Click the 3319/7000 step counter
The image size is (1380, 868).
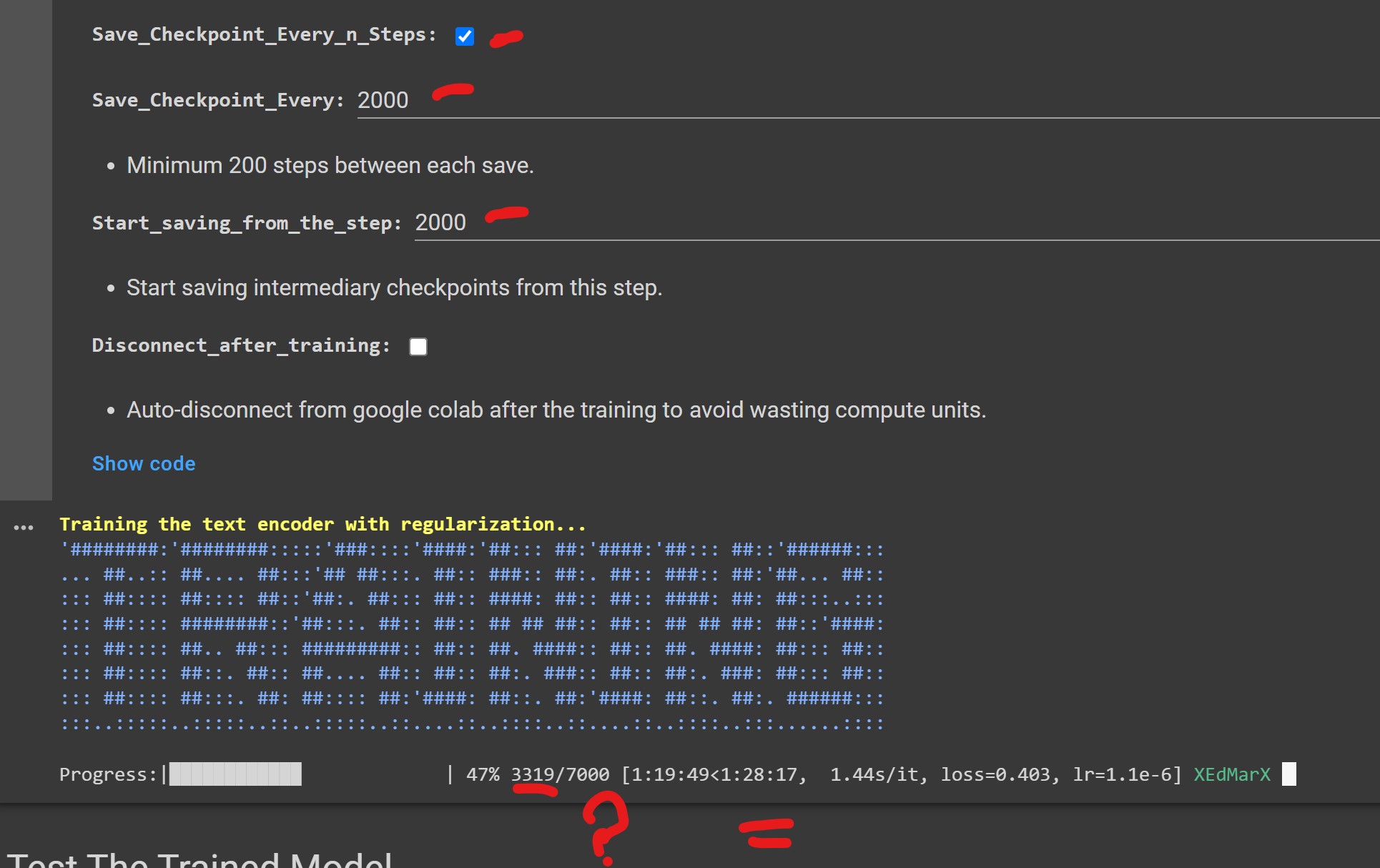tap(560, 774)
